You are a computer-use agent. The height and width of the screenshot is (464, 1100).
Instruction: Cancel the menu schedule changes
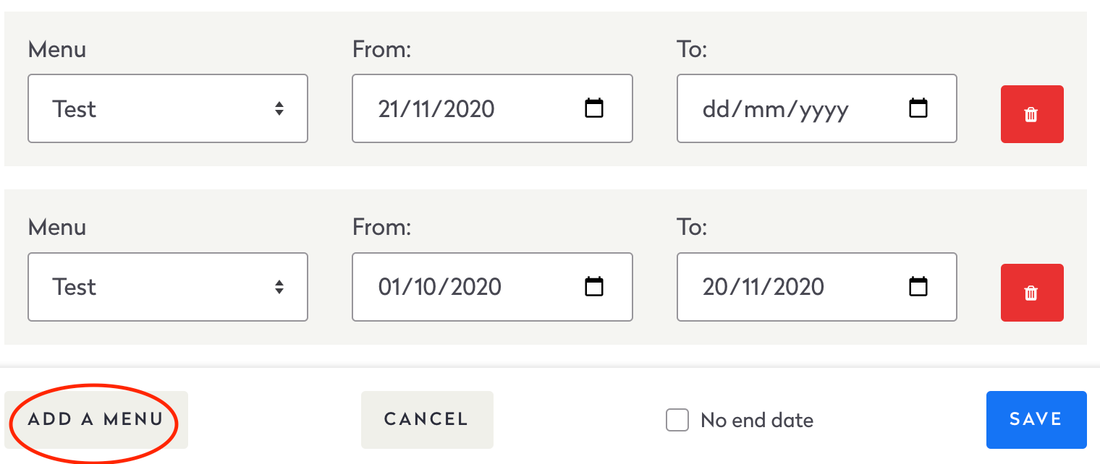[x=426, y=419]
